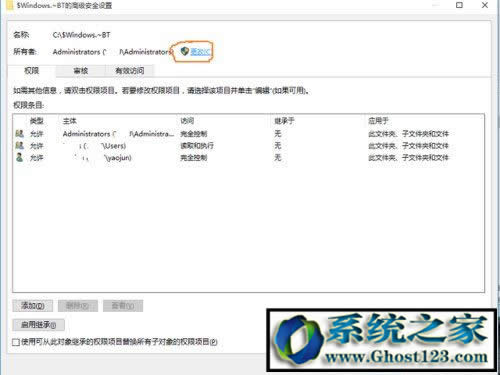Toggle replace child object permissions checkbox

16,342
